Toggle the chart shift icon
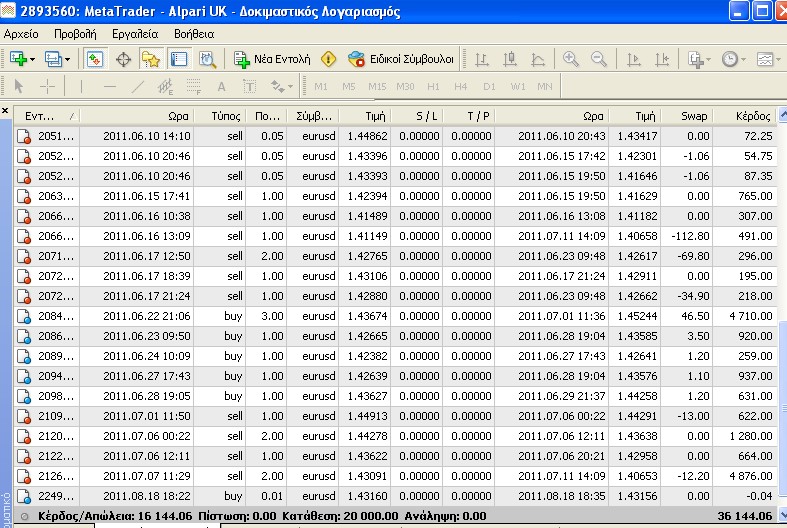Image resolution: width=787 pixels, height=528 pixels. [662, 59]
